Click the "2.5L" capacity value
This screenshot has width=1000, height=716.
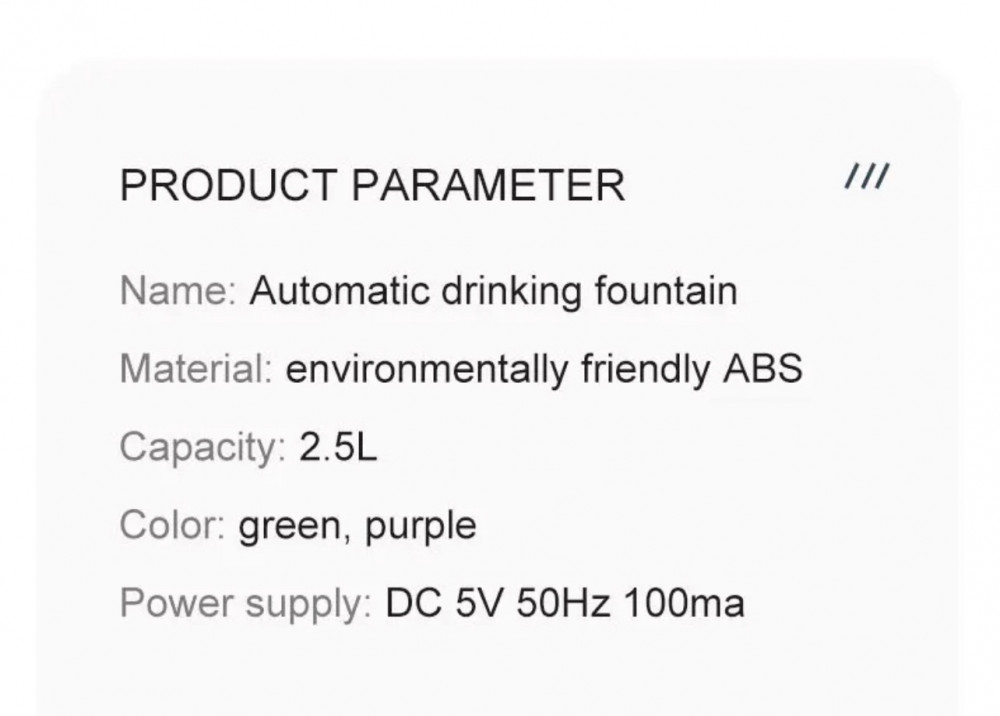(338, 447)
